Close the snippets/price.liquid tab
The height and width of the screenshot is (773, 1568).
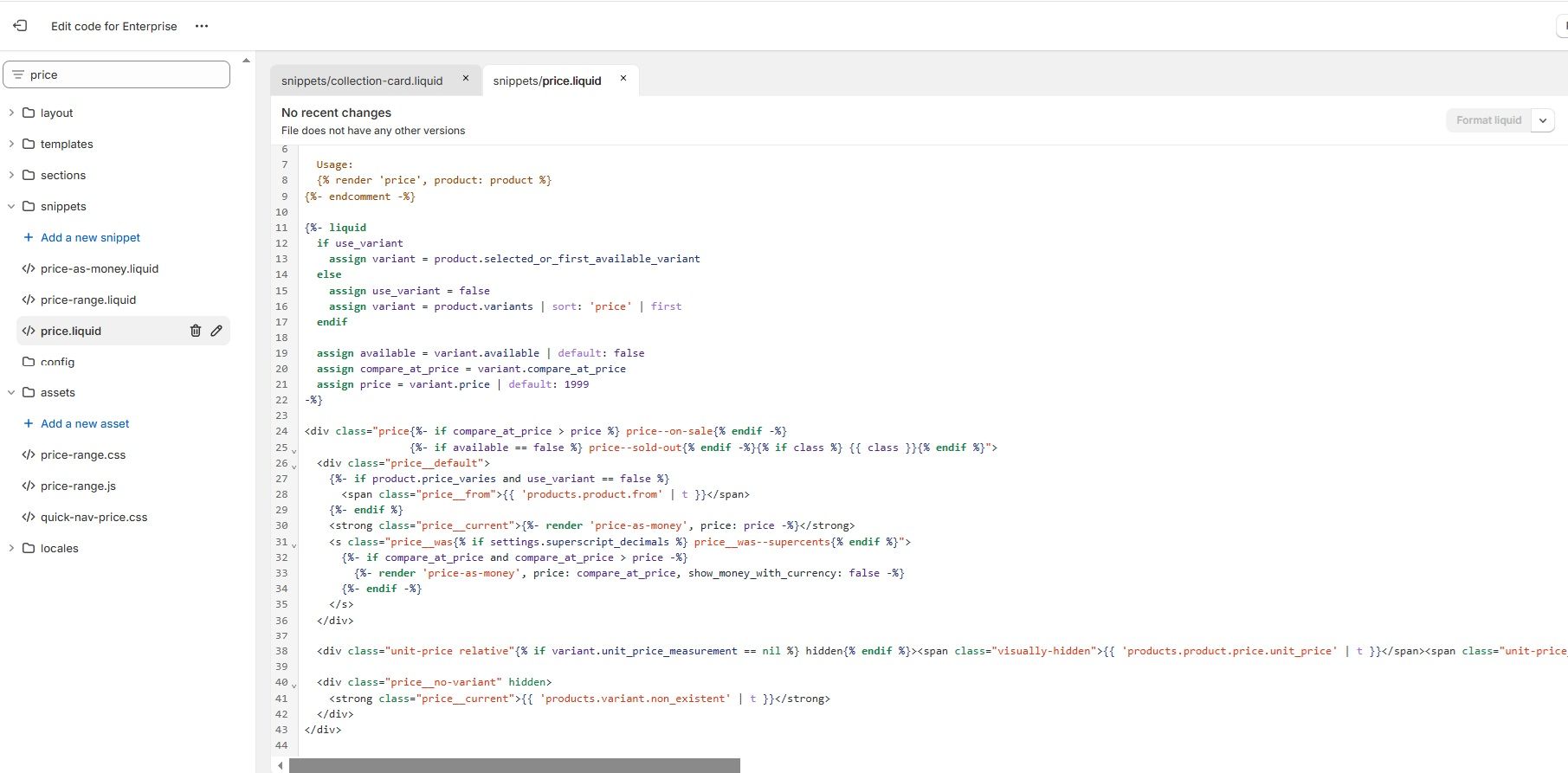coord(623,79)
